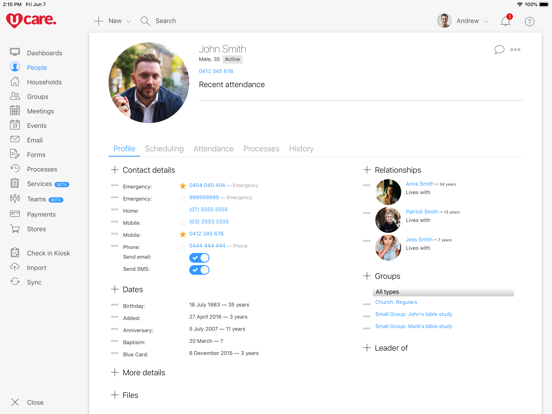
Task: Open the more options dots in profile header
Action: (515, 49)
